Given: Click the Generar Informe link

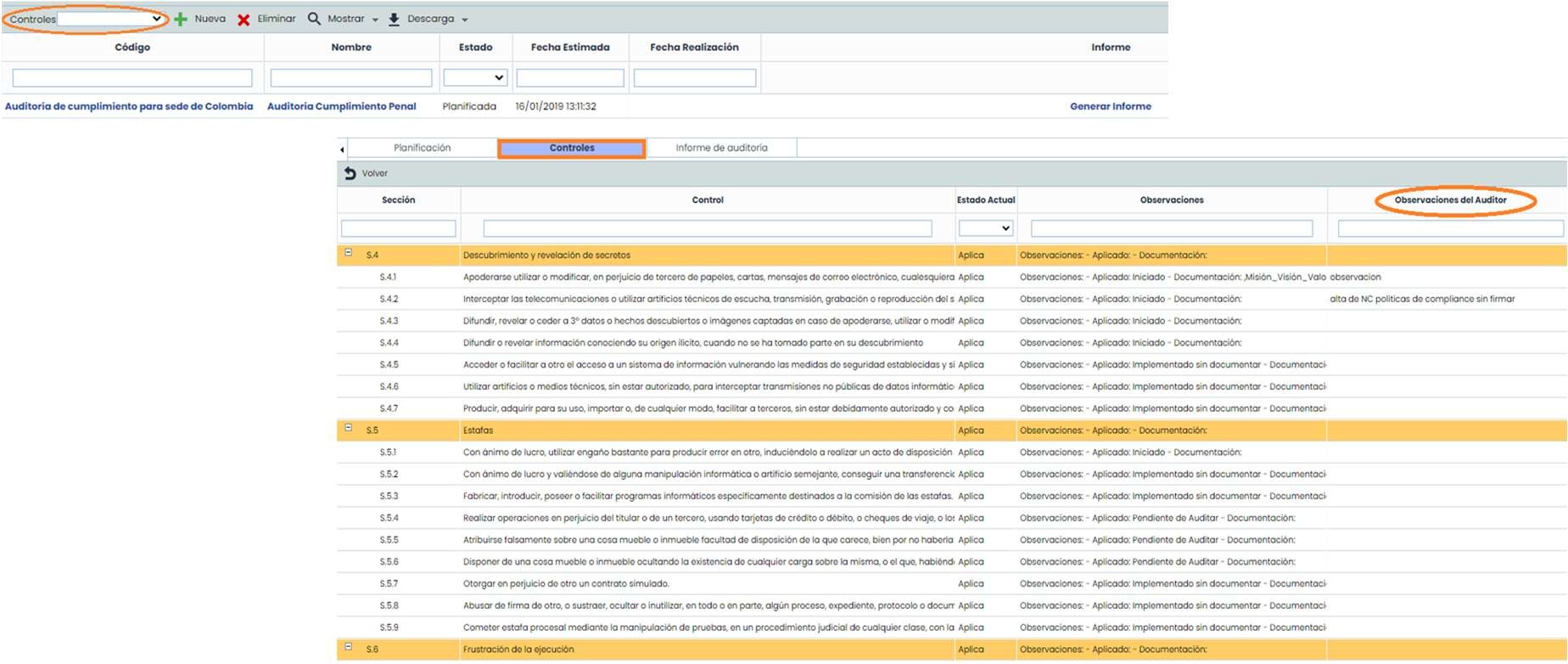Looking at the screenshot, I should click(1110, 106).
